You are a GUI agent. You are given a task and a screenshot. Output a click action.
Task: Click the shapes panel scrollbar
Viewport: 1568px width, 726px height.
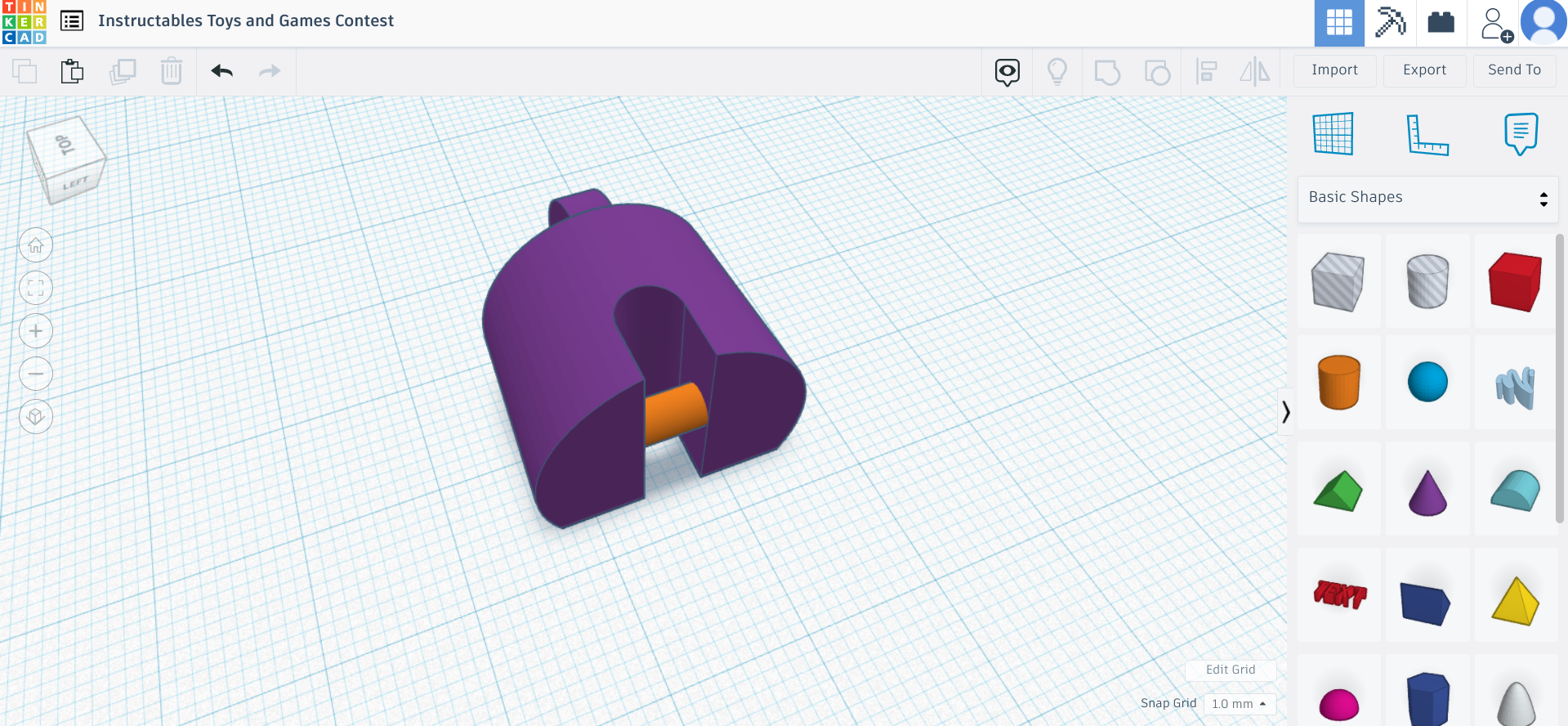(x=1560, y=379)
